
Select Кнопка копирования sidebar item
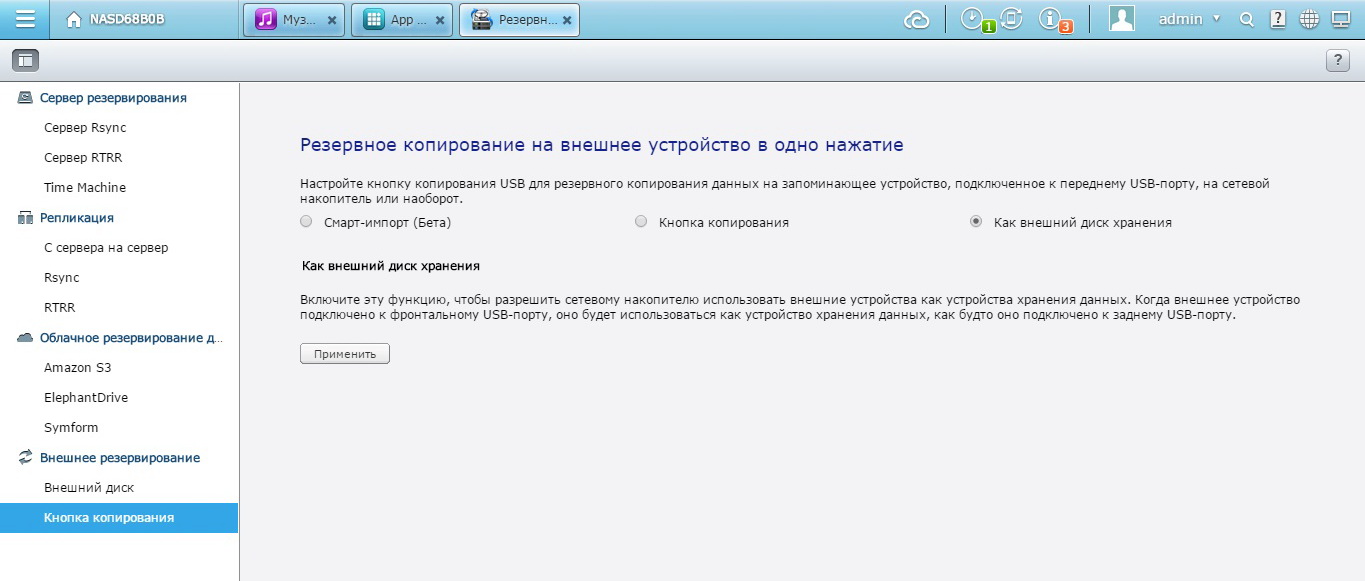point(119,518)
